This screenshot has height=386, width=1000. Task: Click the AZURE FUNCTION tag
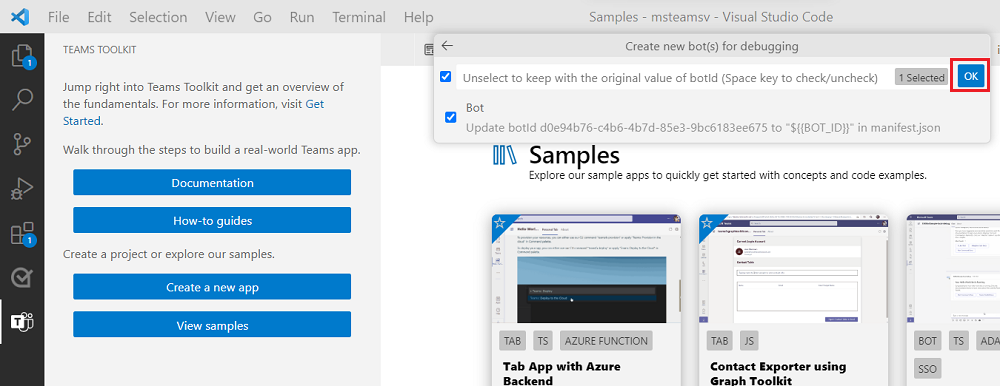(606, 341)
